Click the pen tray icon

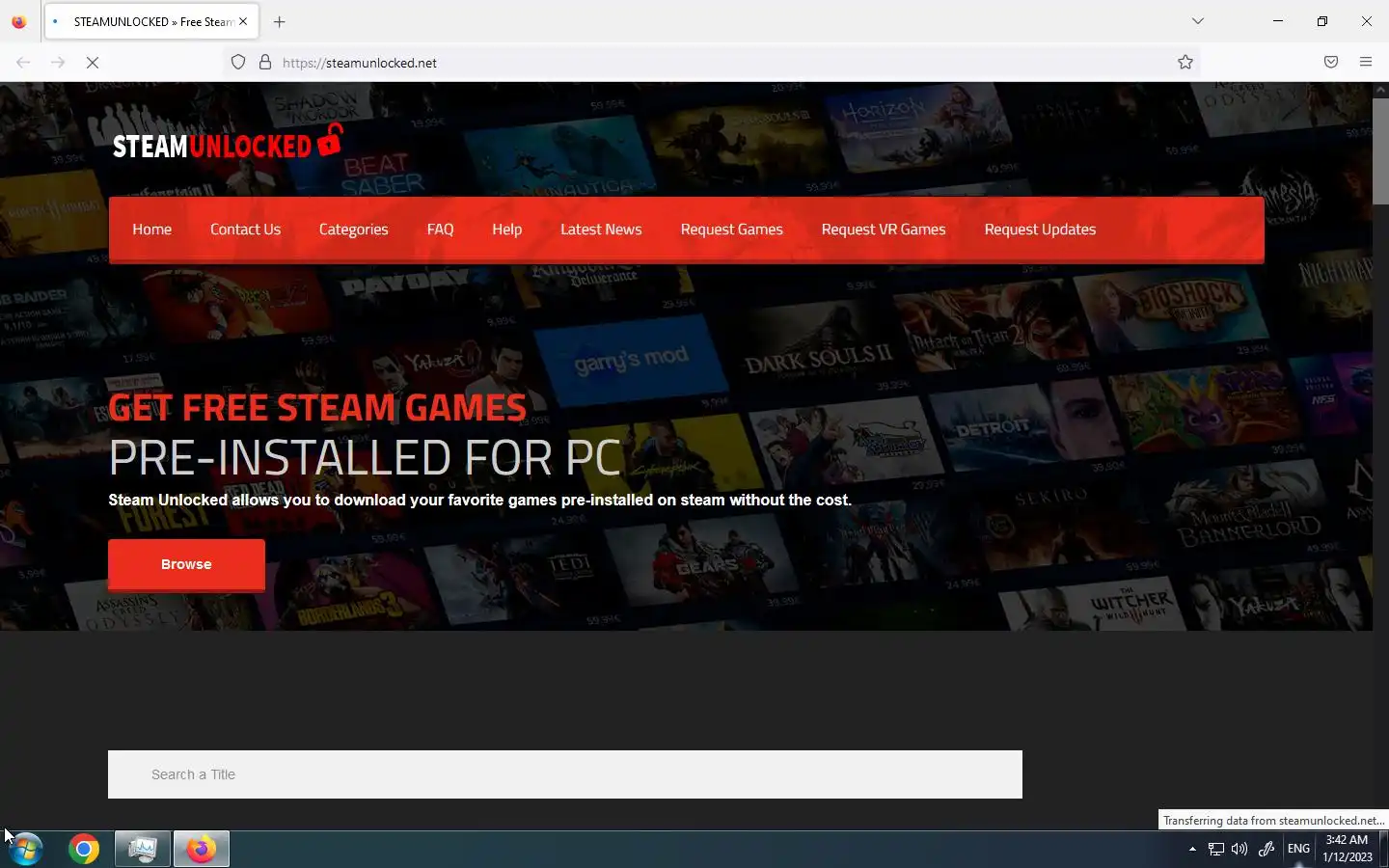1266,850
